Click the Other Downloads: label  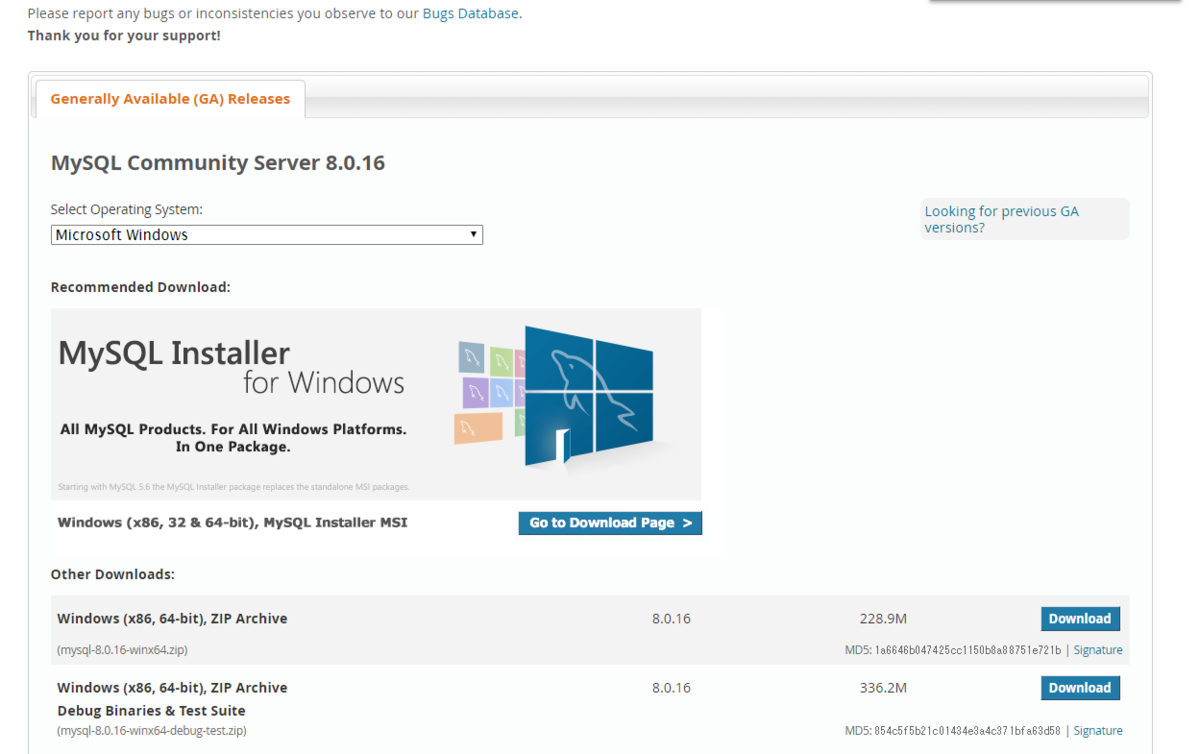(x=113, y=575)
